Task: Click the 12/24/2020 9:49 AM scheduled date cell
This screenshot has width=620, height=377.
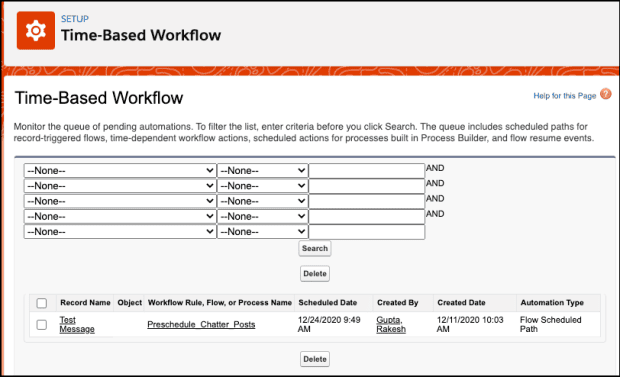Action: coord(329,324)
